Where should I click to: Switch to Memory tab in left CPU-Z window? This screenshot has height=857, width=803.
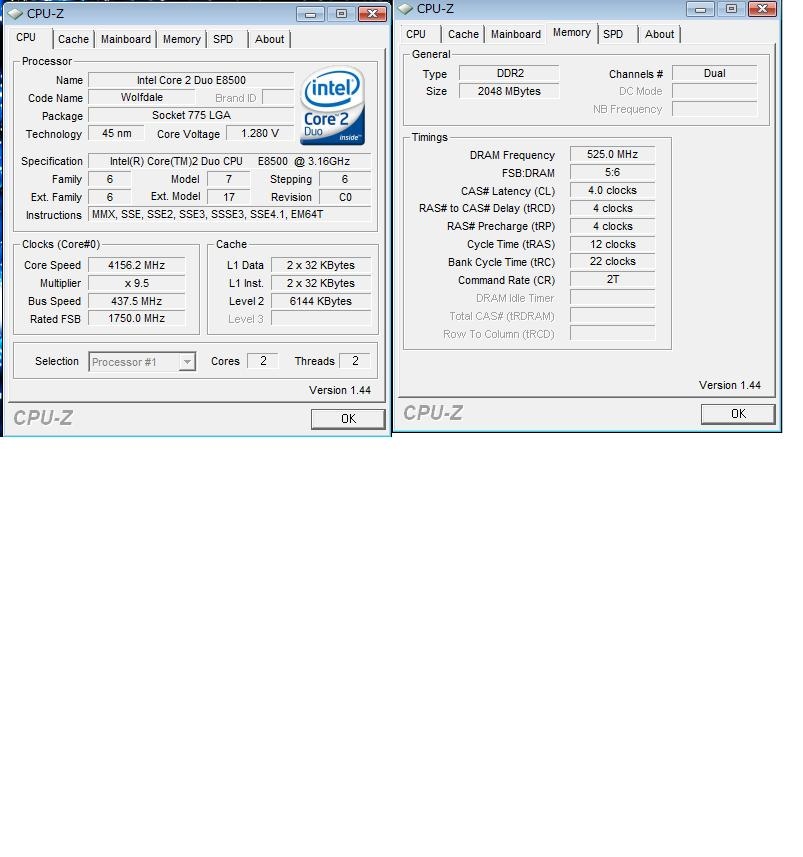181,39
